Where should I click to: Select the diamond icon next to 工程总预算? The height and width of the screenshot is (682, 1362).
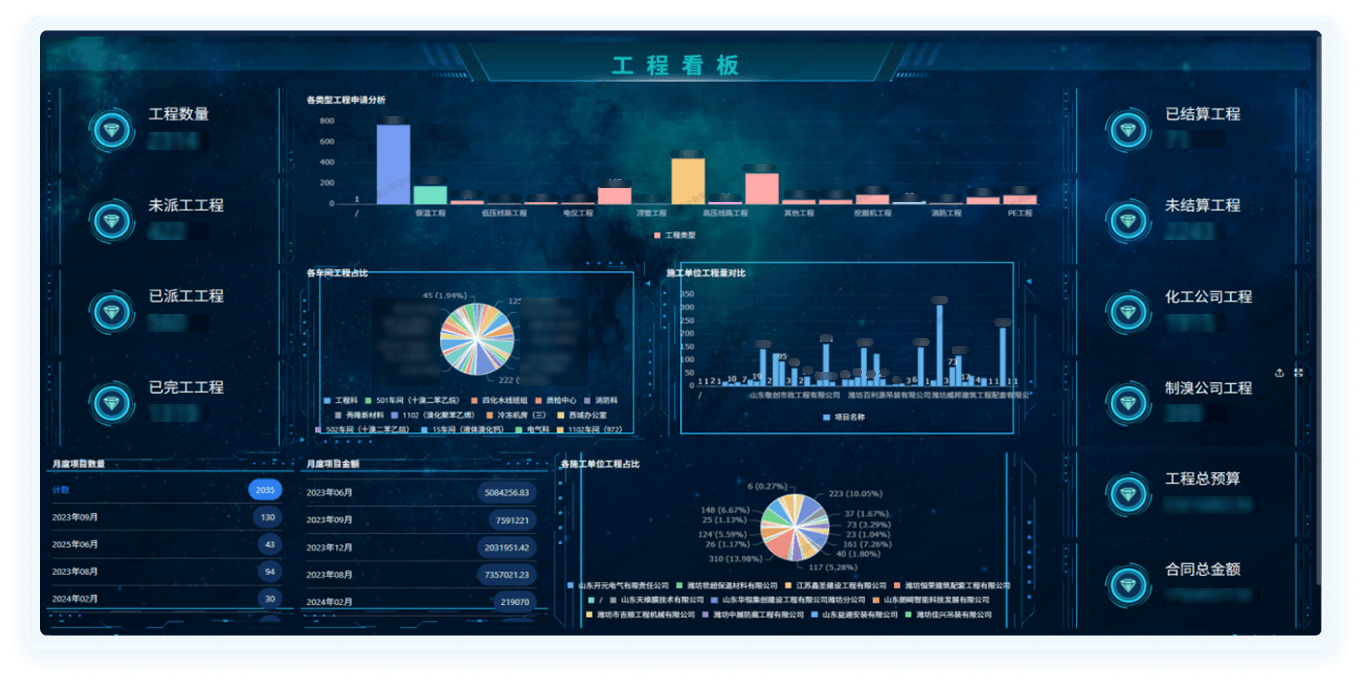[x=1127, y=494]
